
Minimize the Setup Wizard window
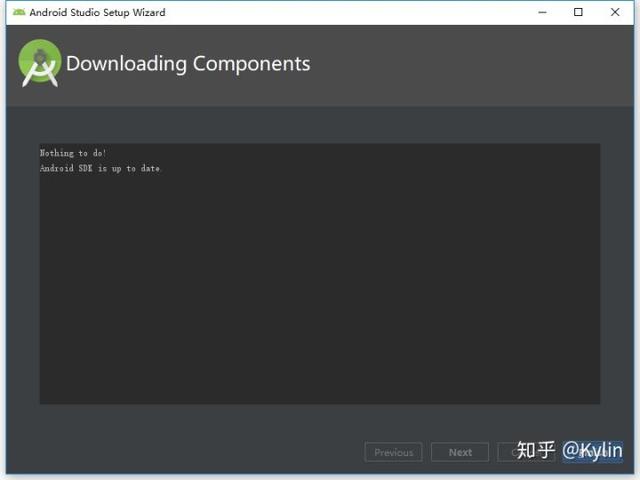(x=542, y=12)
